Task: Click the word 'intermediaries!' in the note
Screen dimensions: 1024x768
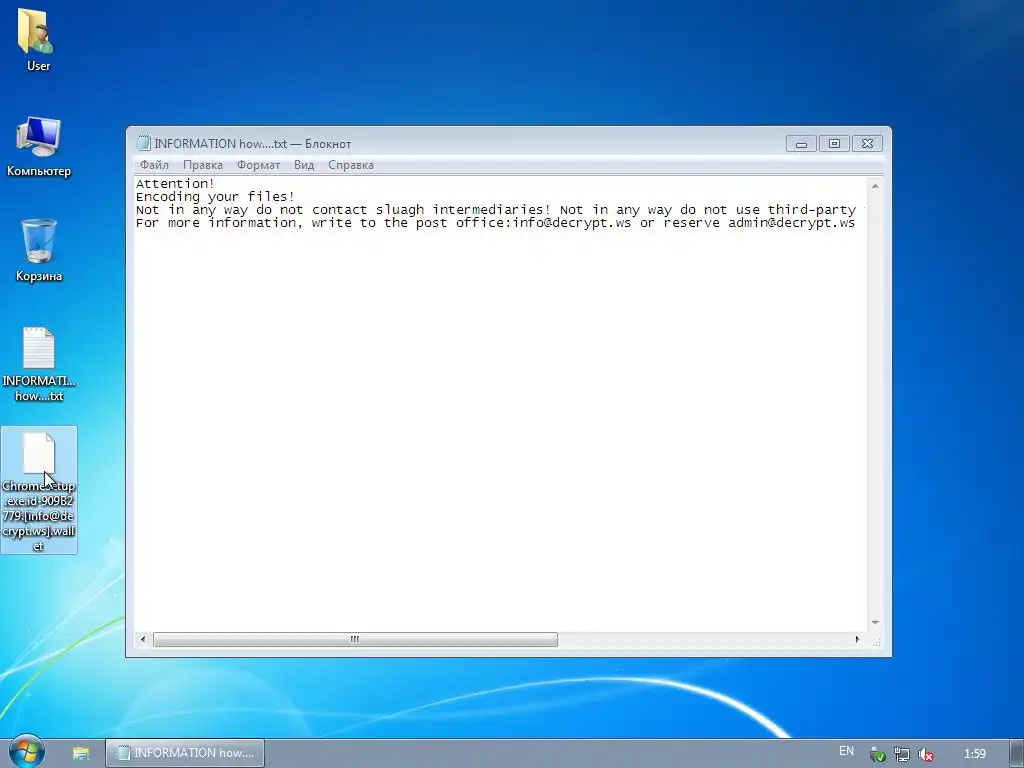Action: click(x=492, y=210)
